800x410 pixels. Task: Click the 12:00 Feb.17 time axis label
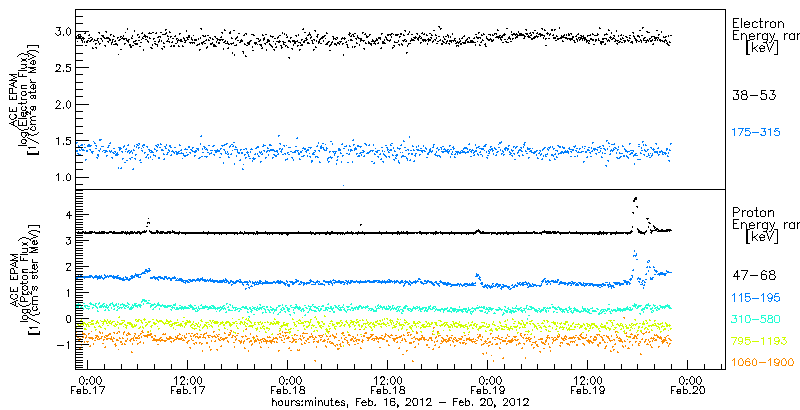pyautogui.click(x=187, y=385)
